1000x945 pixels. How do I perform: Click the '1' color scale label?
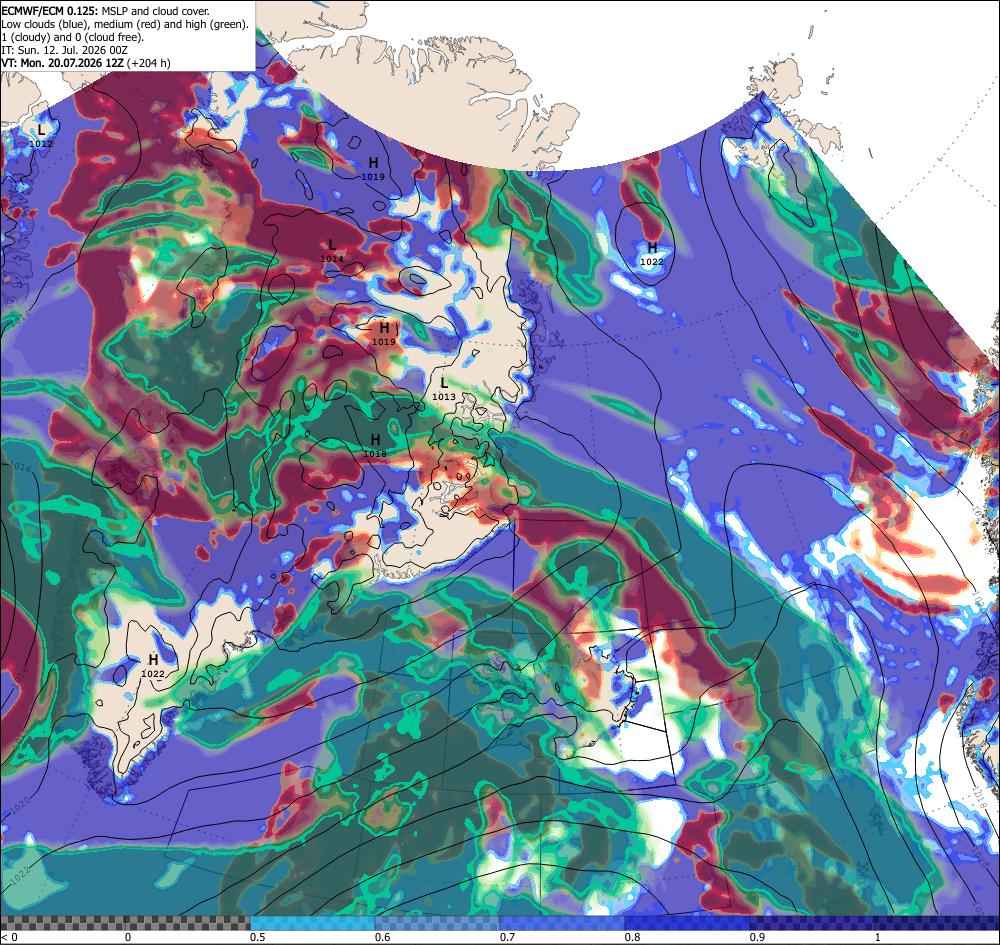tap(878, 937)
